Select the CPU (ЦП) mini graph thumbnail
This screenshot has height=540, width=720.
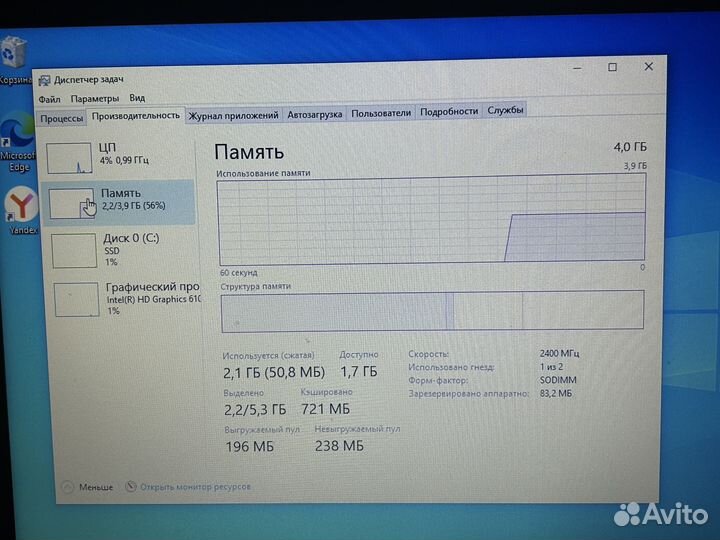pyautogui.click(x=69, y=158)
